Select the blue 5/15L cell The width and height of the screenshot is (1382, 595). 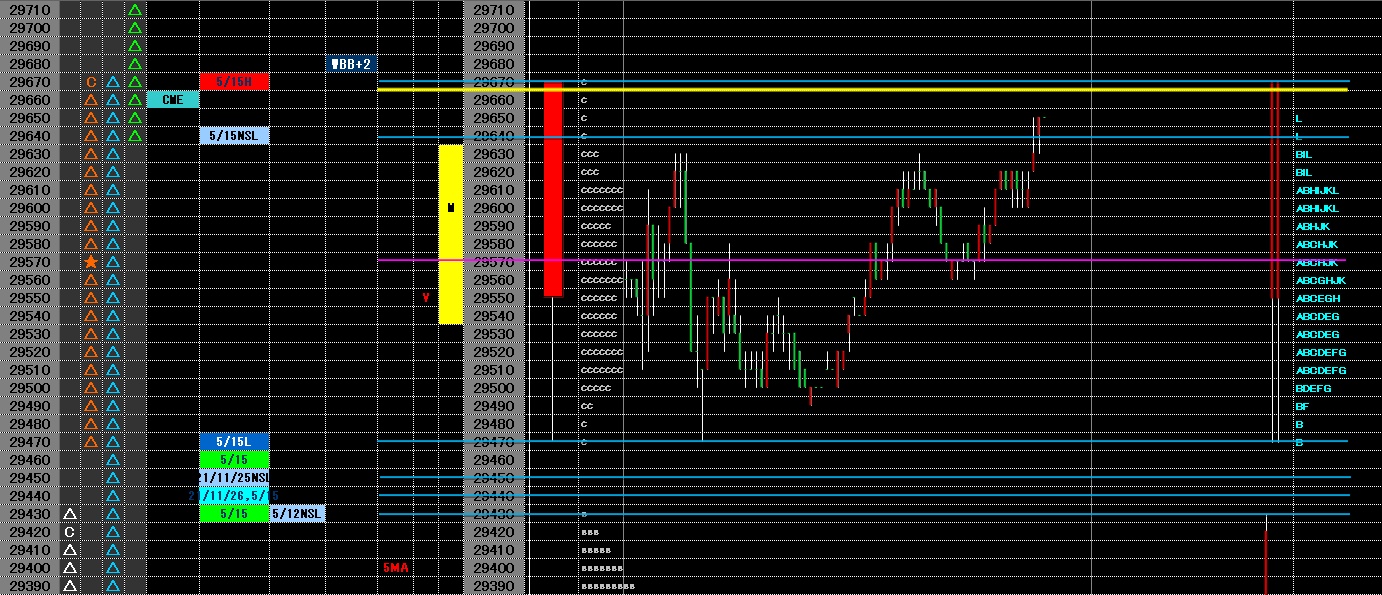[234, 442]
